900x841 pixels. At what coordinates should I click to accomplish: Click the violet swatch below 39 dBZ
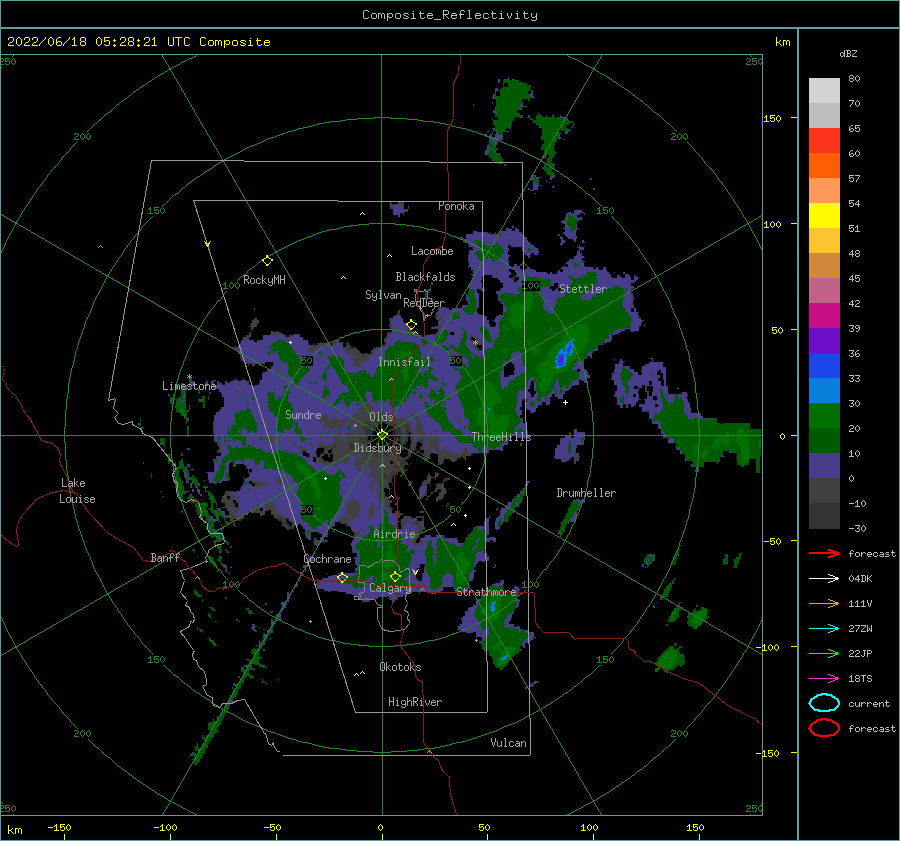(824, 341)
